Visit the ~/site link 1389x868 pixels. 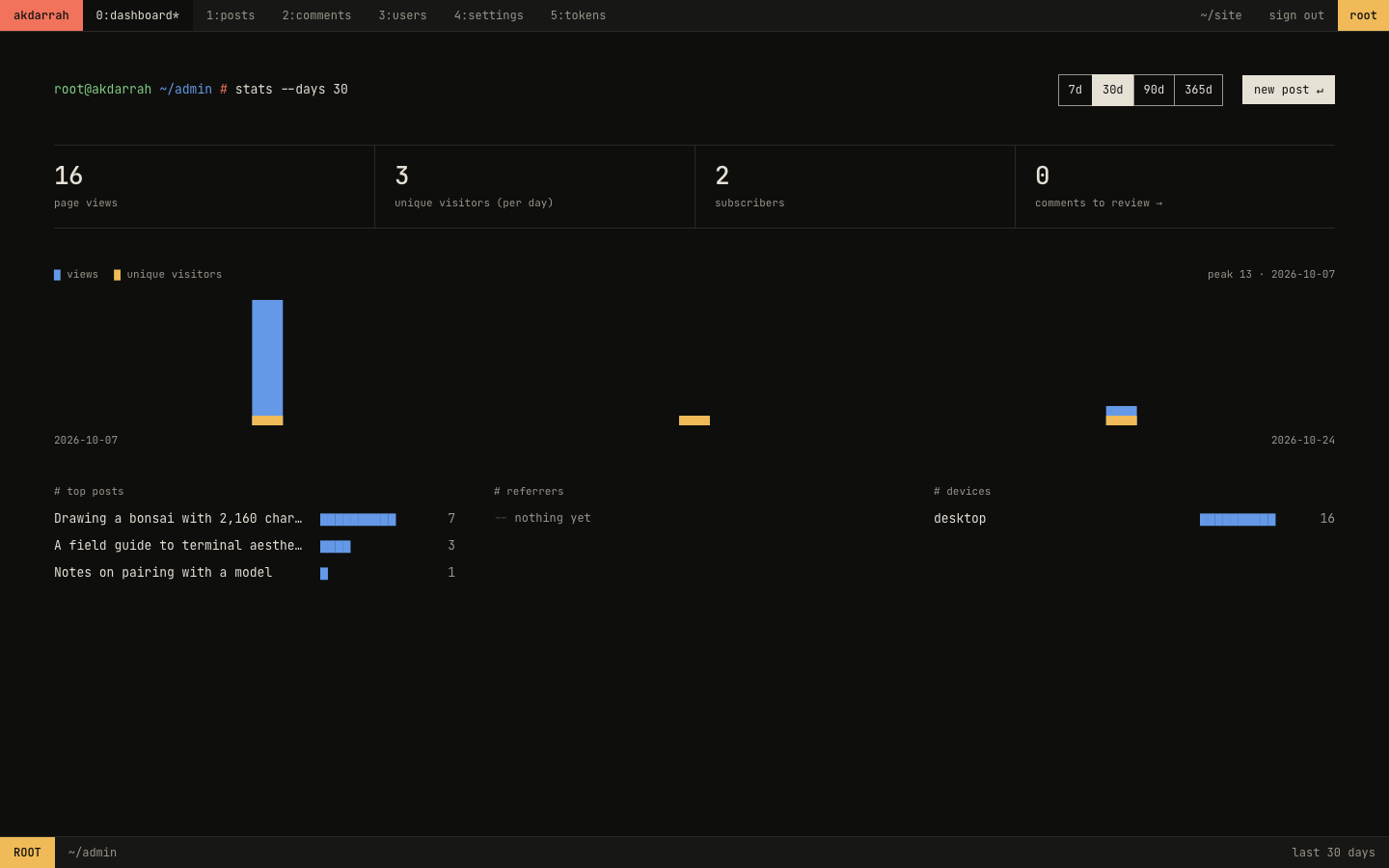click(x=1221, y=15)
